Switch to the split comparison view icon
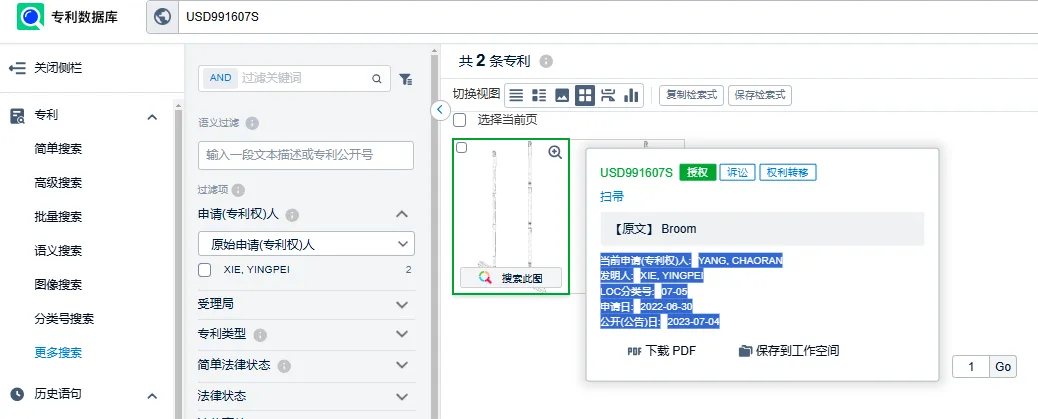The width and height of the screenshot is (1038, 419). click(x=608, y=95)
